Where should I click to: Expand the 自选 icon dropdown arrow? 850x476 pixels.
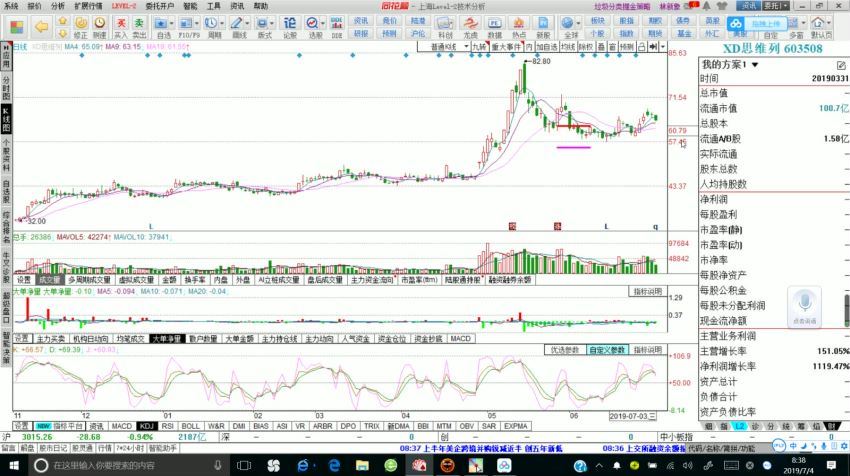click(171, 24)
